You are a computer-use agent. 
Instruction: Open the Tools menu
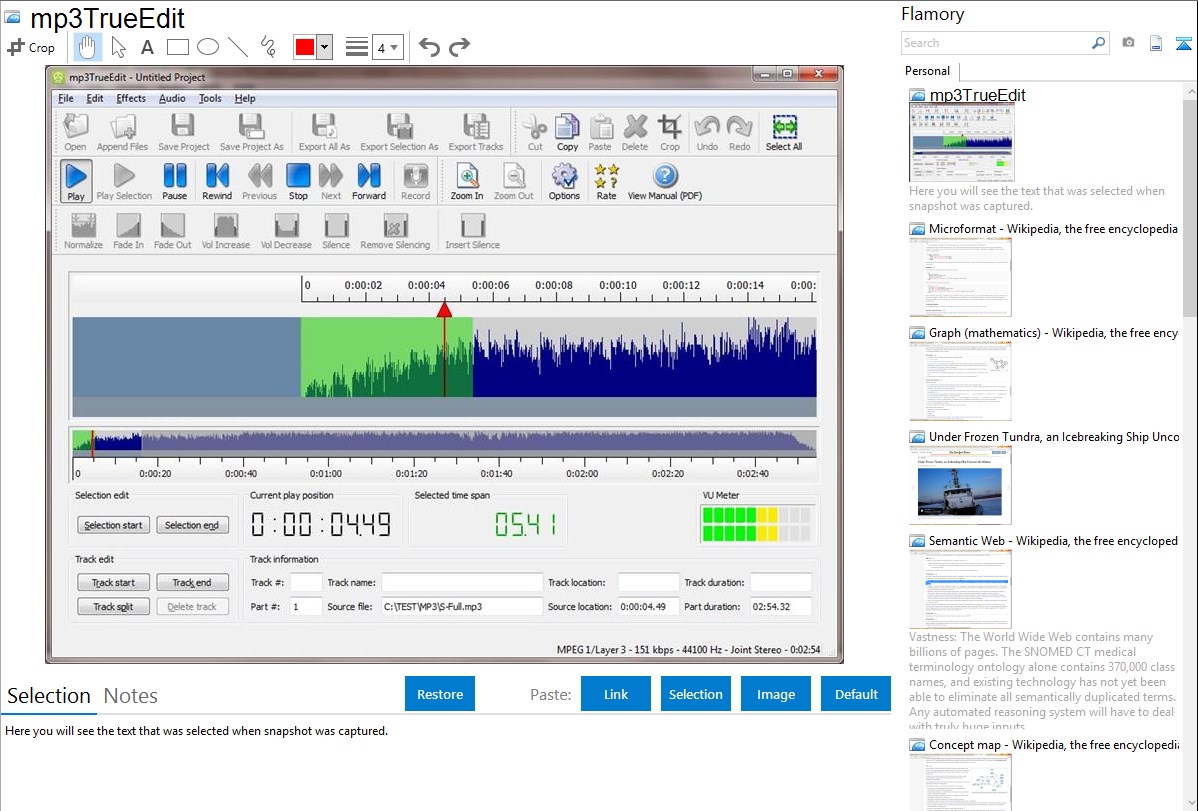pos(210,99)
